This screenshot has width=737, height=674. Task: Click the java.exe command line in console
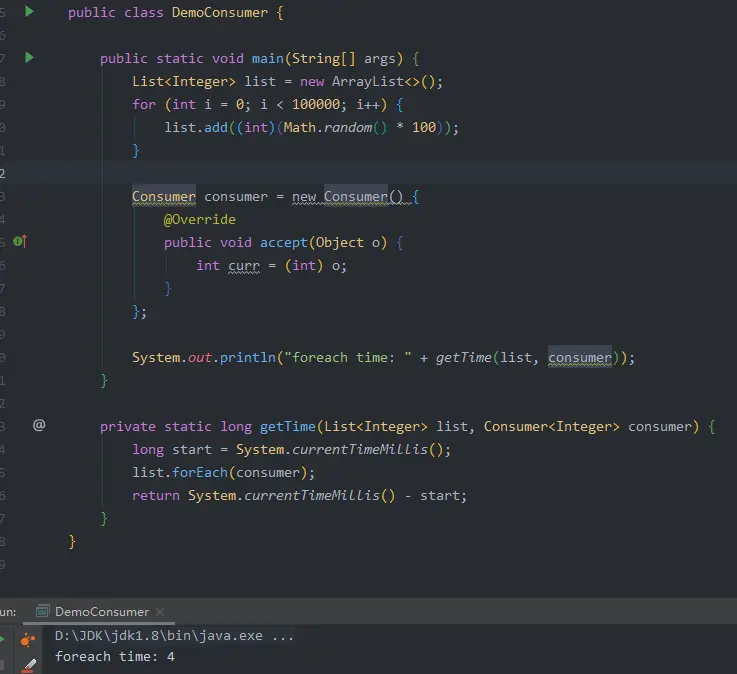tap(174, 635)
